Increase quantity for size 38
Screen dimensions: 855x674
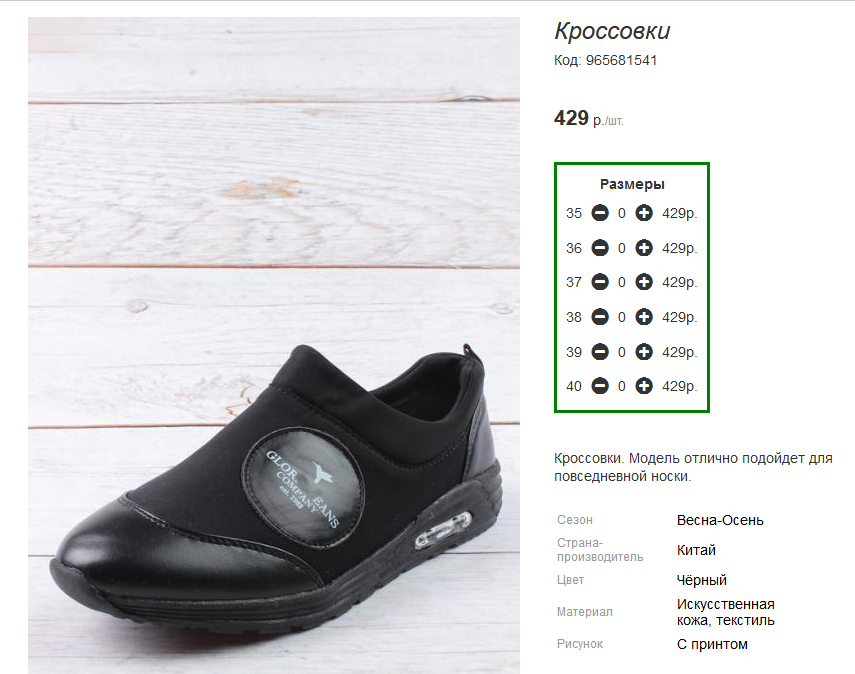tap(644, 317)
